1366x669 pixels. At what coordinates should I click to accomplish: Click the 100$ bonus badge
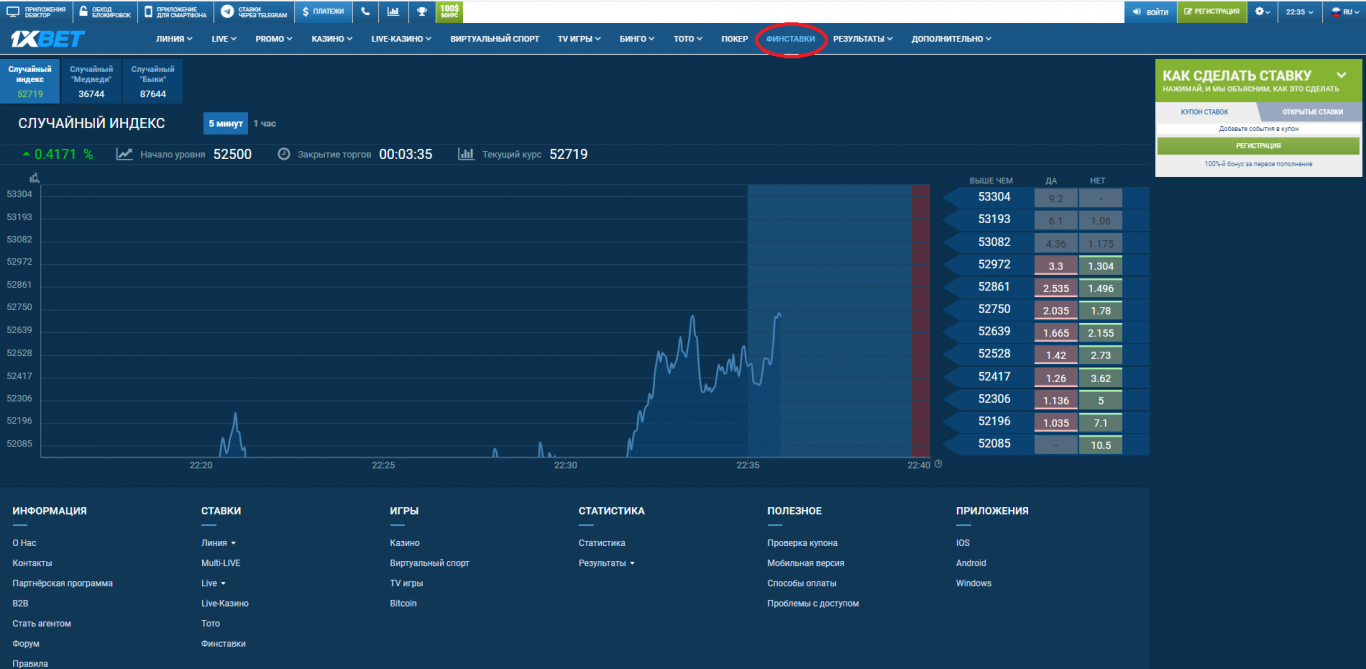(x=449, y=12)
